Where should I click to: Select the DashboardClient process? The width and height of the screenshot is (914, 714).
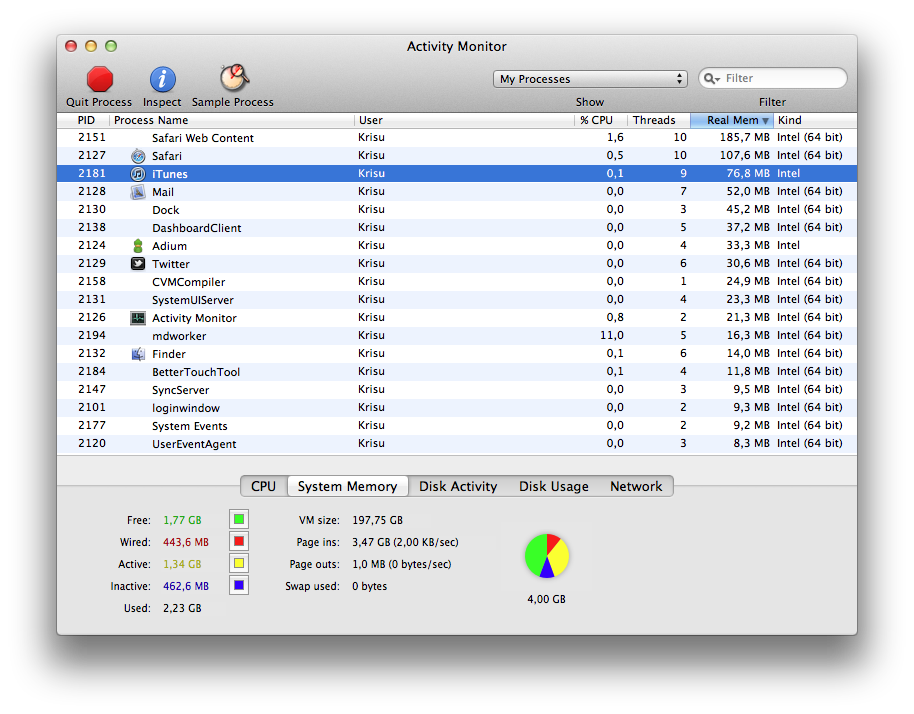[x=457, y=228]
